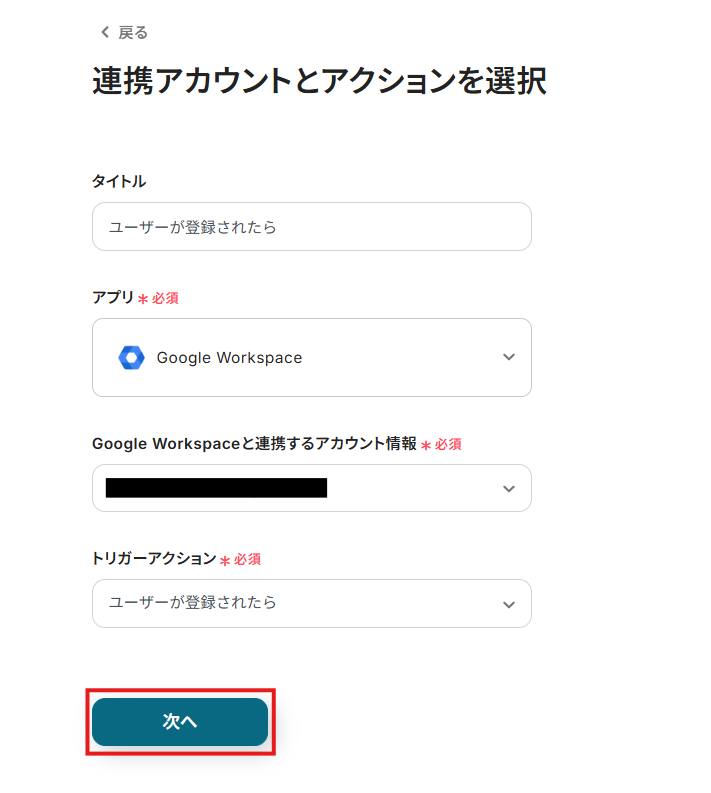
Task: Click the red asterisk beside アプリ
Action: 144,299
